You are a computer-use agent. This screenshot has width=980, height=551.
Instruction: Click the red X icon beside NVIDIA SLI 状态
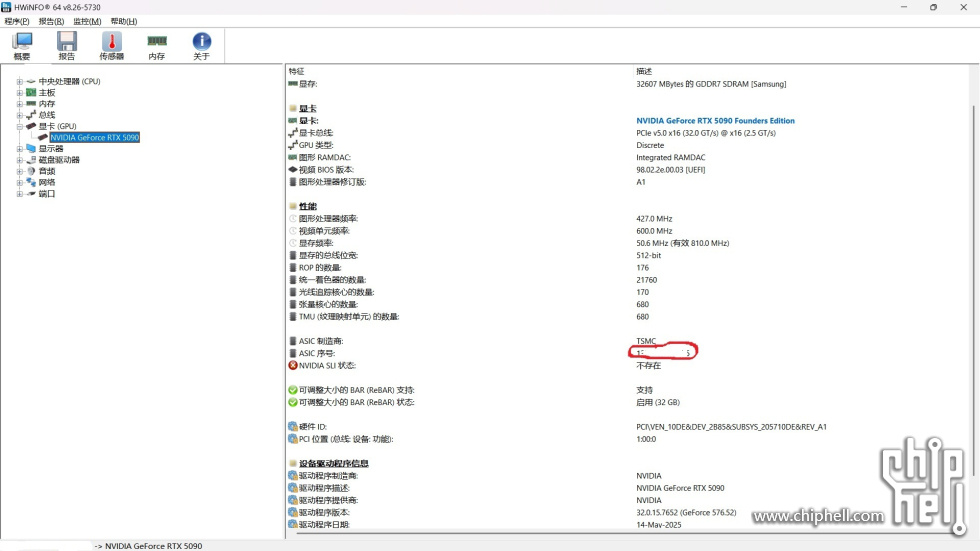click(292, 365)
